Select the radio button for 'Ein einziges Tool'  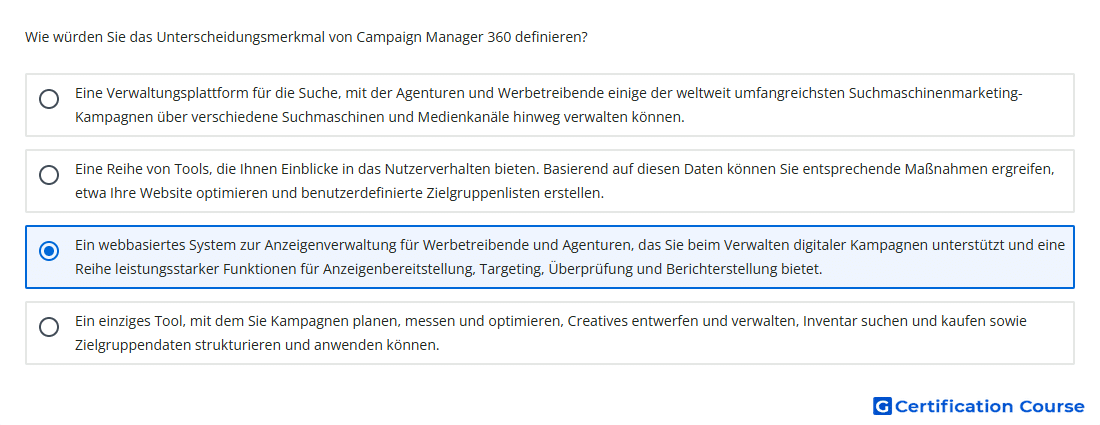pos(49,327)
